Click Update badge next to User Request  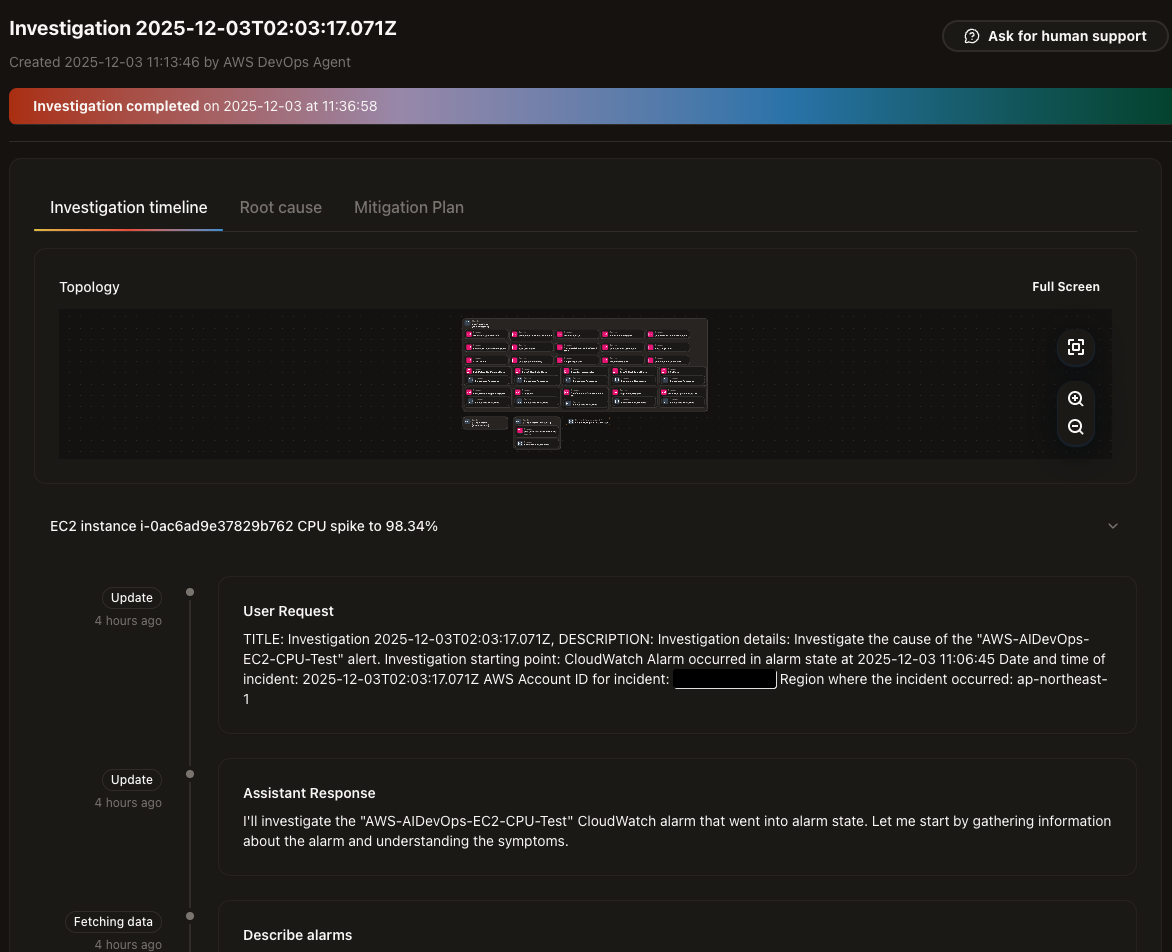tap(132, 598)
